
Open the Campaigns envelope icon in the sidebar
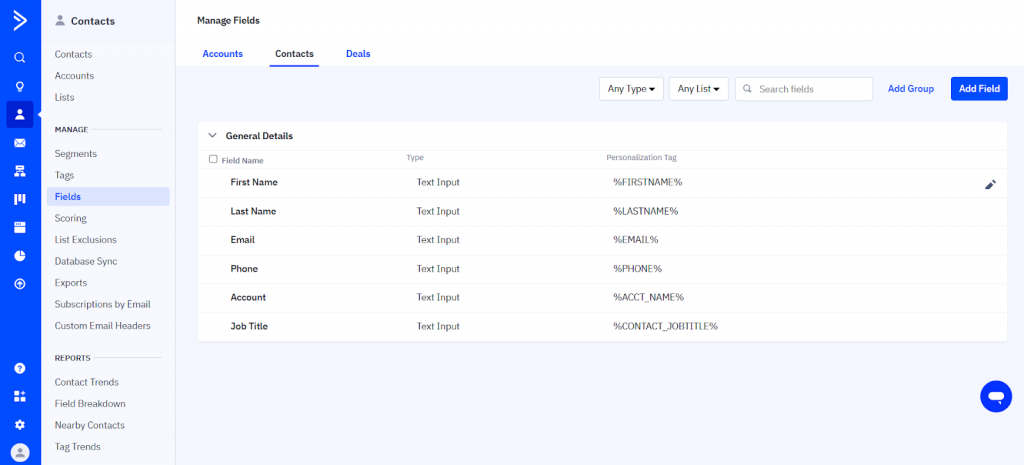(20, 143)
